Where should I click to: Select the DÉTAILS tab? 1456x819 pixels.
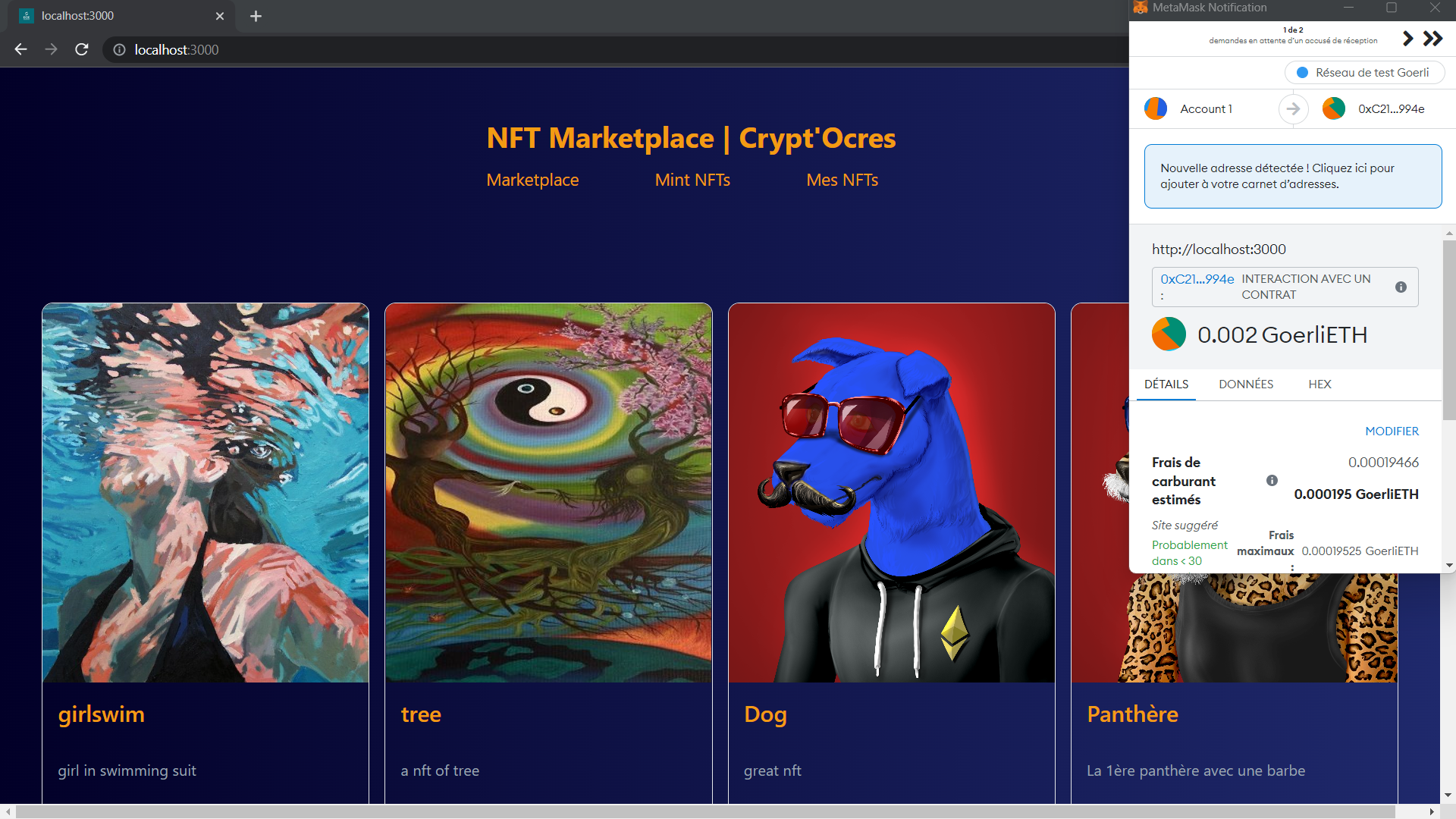point(1166,384)
